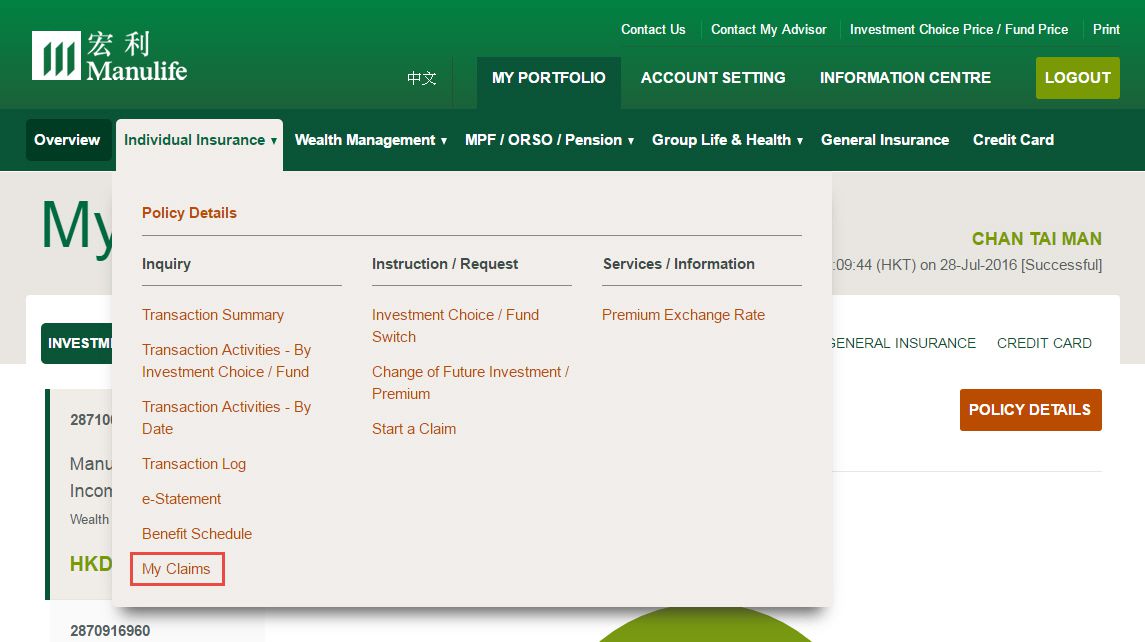This screenshot has width=1145, height=642.
Task: Click the Manulife logo
Action: pos(110,56)
